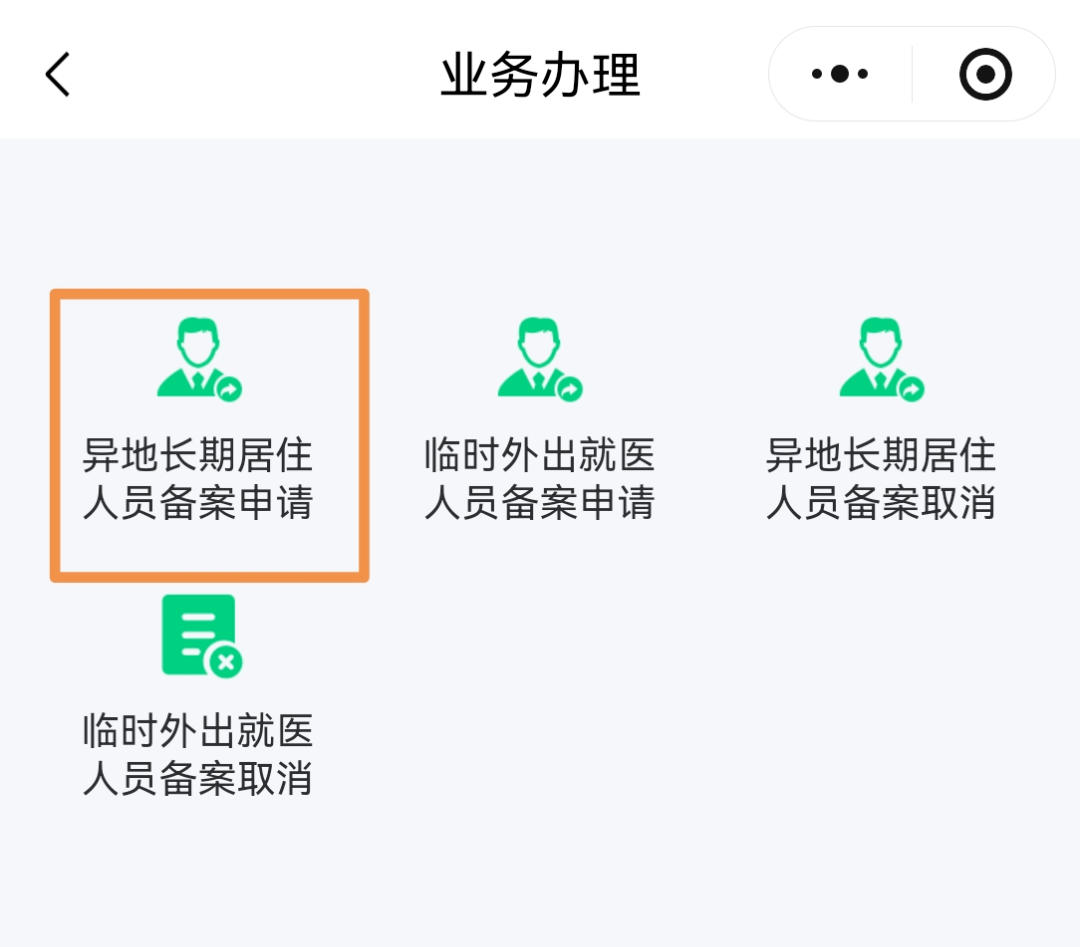Open 临时外出就医人员备案申请 text label
Image resolution: width=1080 pixels, height=947 pixels.
(539, 479)
